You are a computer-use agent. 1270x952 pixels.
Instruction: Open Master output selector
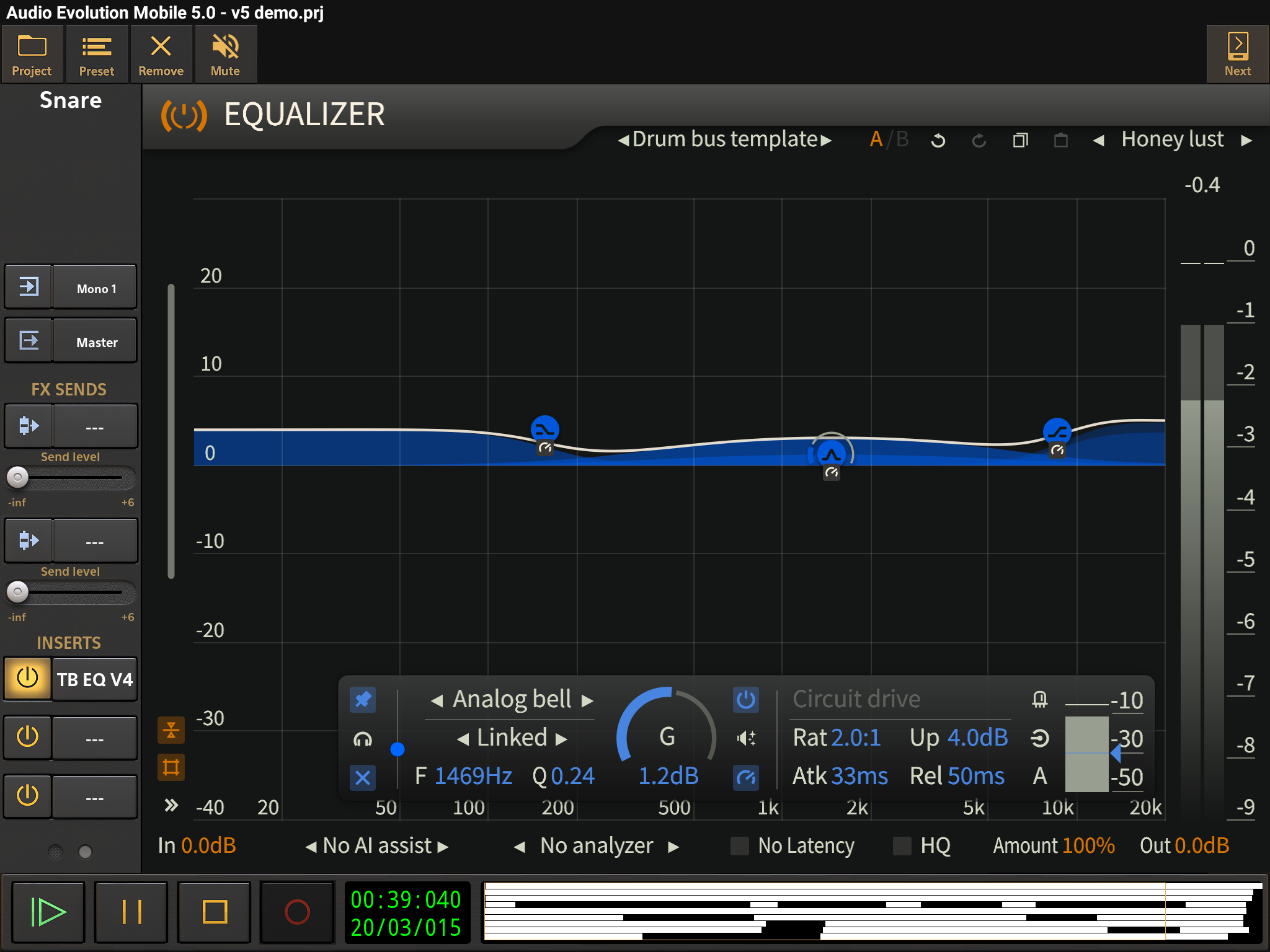[95, 340]
